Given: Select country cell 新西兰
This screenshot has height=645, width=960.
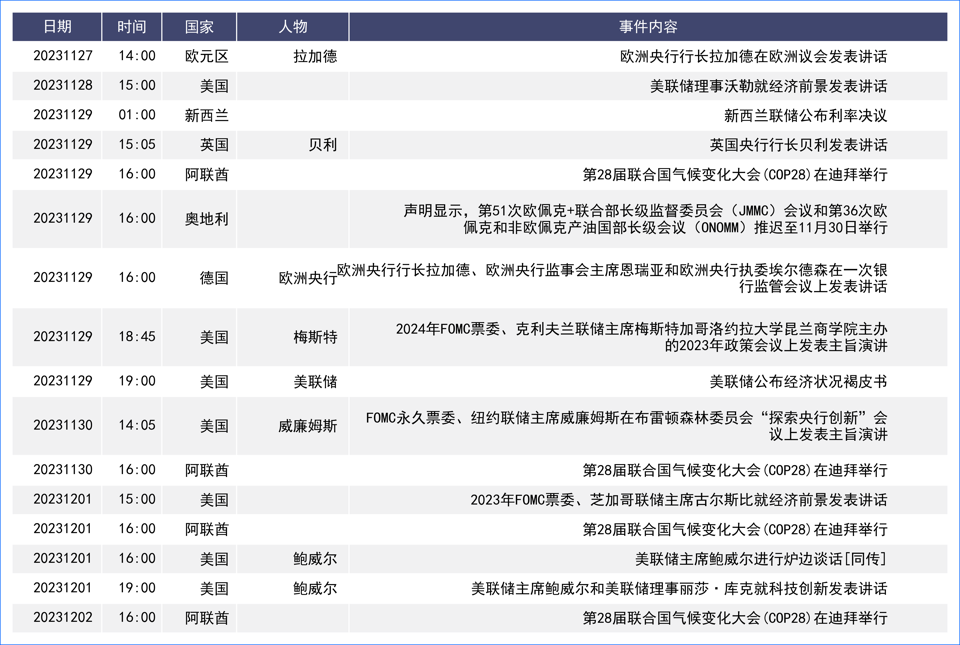Looking at the screenshot, I should [x=207, y=115].
